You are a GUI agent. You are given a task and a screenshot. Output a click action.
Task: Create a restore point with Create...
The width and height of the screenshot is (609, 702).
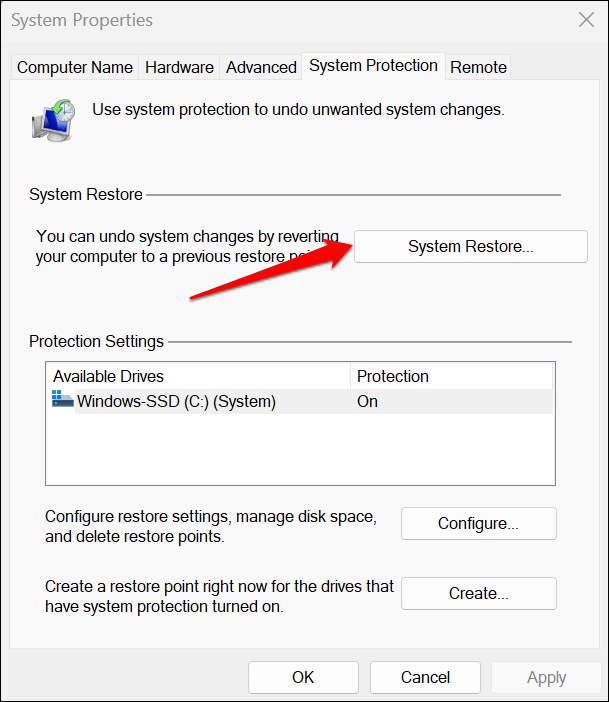click(478, 593)
